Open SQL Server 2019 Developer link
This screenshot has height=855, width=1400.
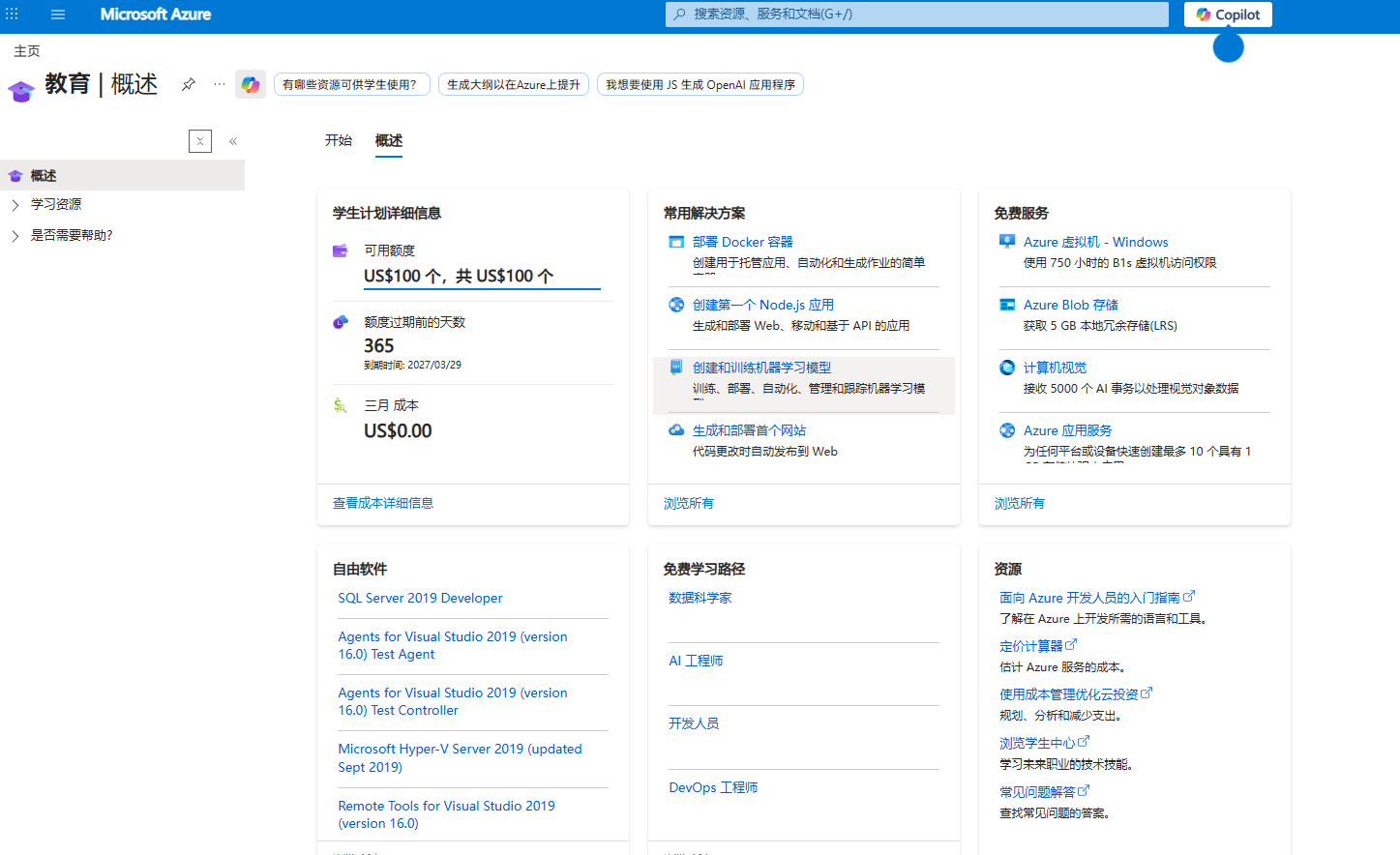click(x=420, y=598)
